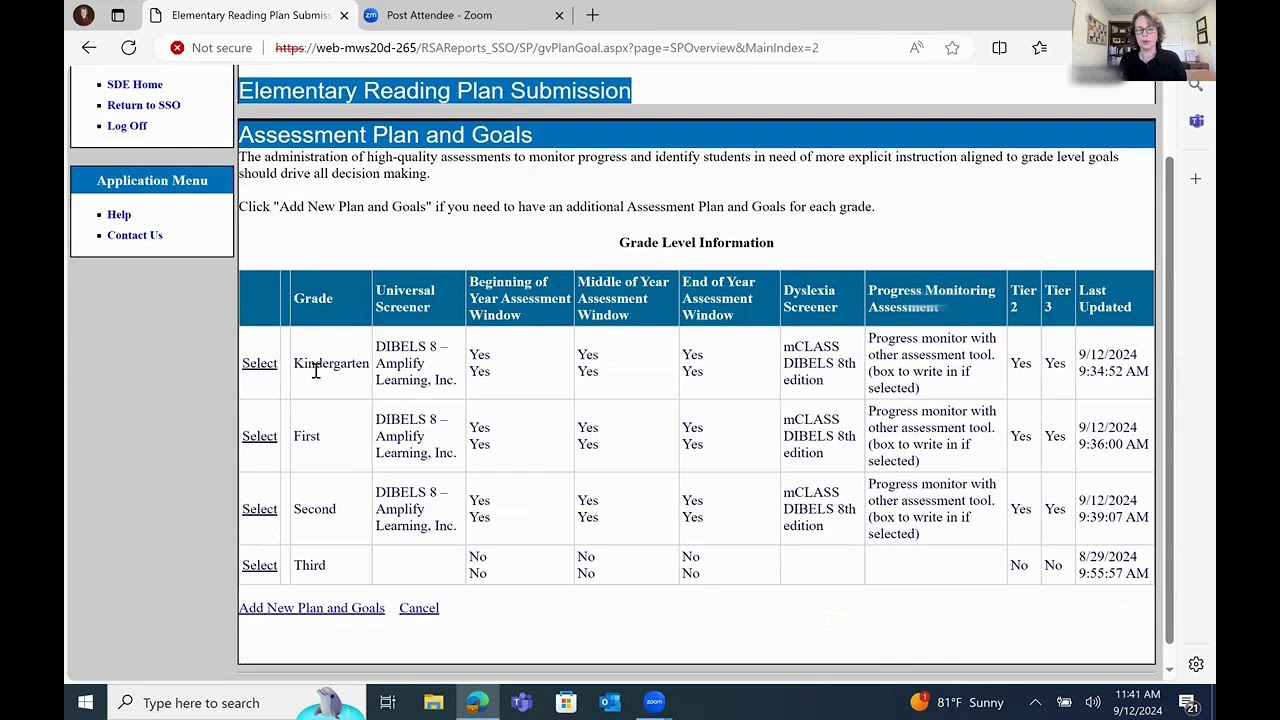Open weather widget showing 81°F Sunny
Image resolution: width=1280 pixels, height=720 pixels.
pos(956,702)
